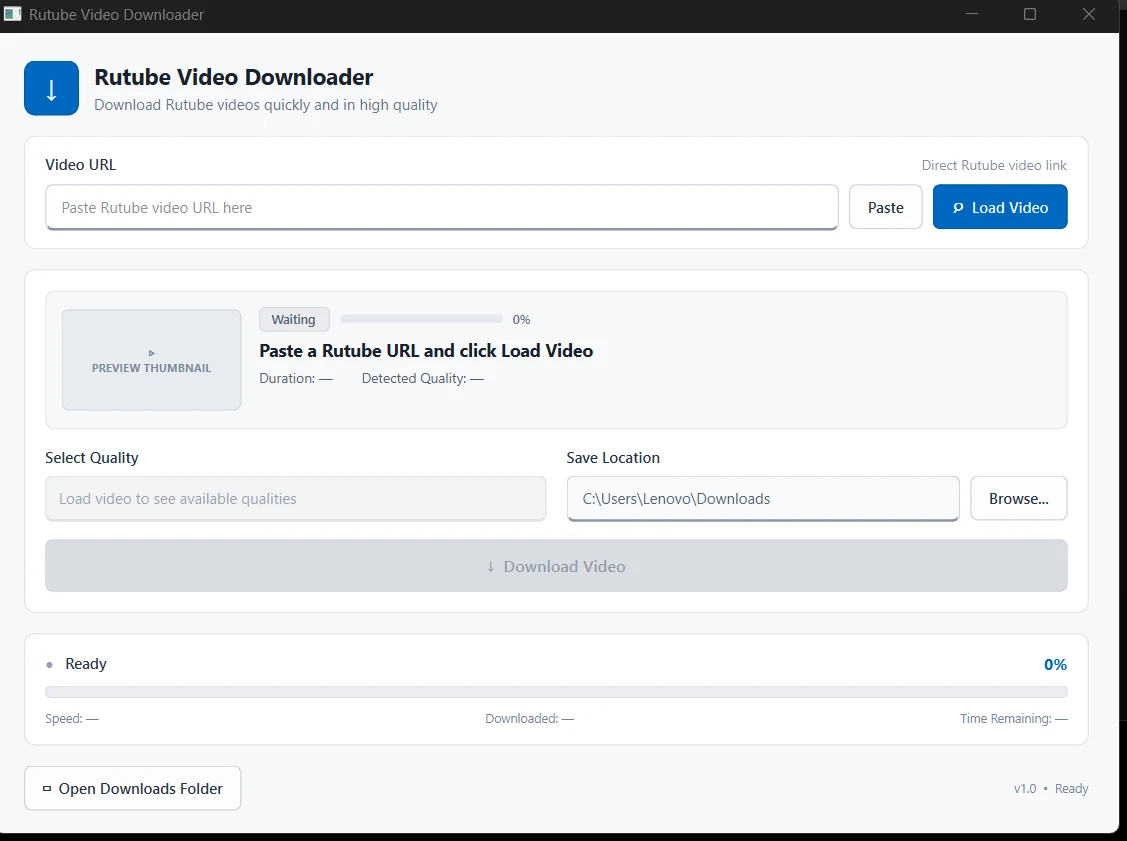Open the Select Quality dropdown
The width and height of the screenshot is (1127, 841).
295,499
